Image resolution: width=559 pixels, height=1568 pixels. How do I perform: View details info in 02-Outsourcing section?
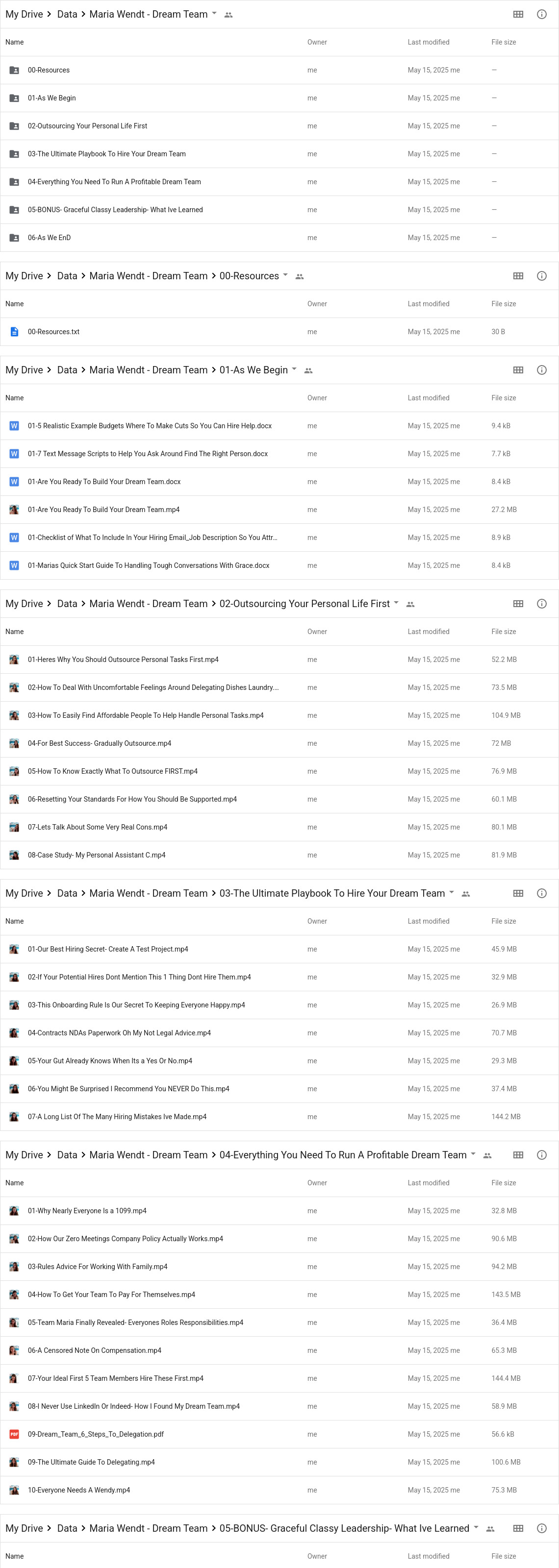(x=541, y=604)
